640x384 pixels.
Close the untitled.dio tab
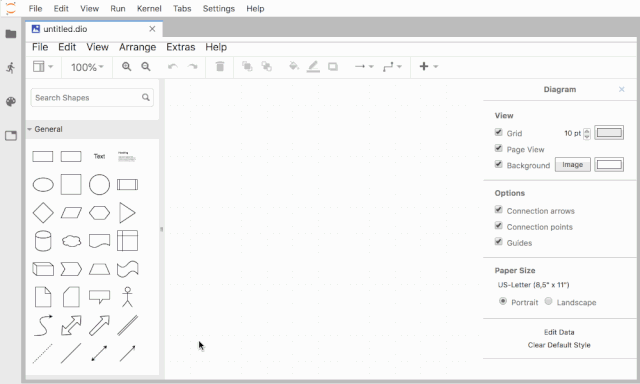(152, 29)
